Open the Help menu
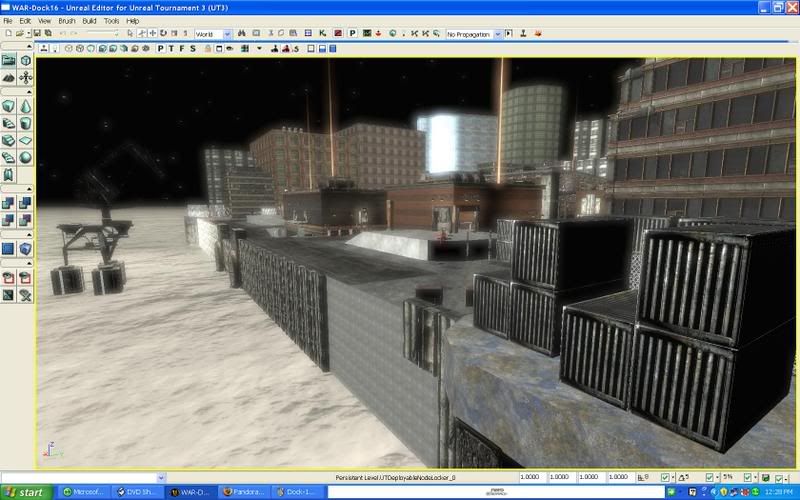 coord(132,21)
